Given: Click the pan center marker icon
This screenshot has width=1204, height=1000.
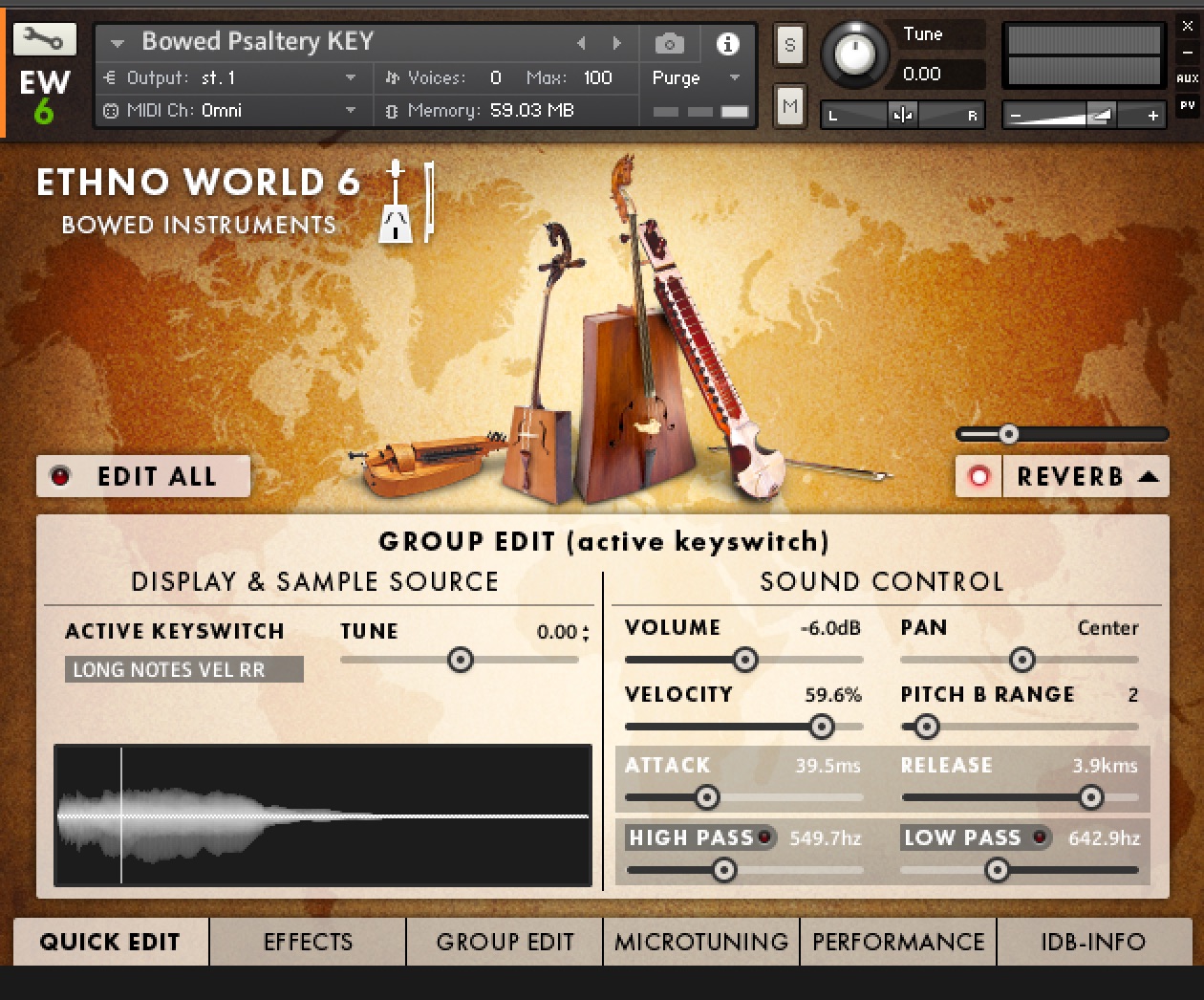Looking at the screenshot, I should [x=902, y=115].
